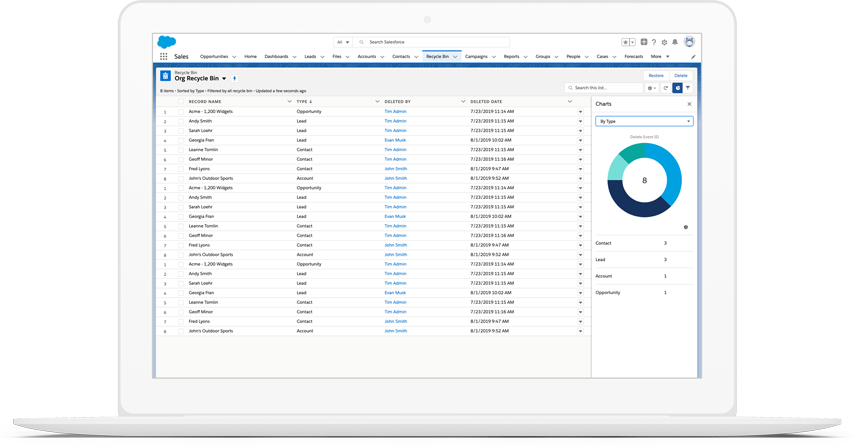Expand the Deleted Date column menu chevron
The width and height of the screenshot is (857, 447).
pos(570,102)
